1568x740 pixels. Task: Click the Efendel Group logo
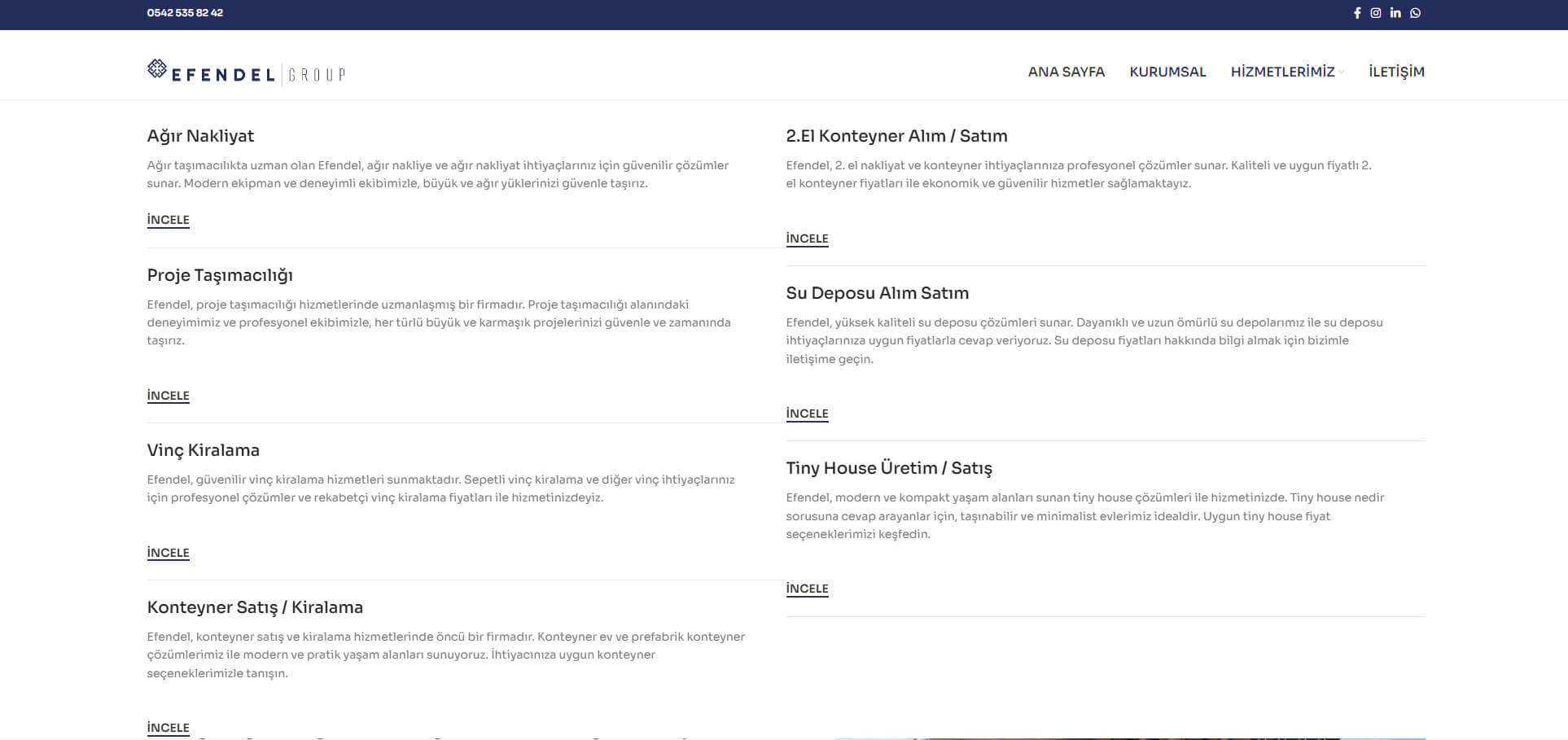click(x=246, y=72)
